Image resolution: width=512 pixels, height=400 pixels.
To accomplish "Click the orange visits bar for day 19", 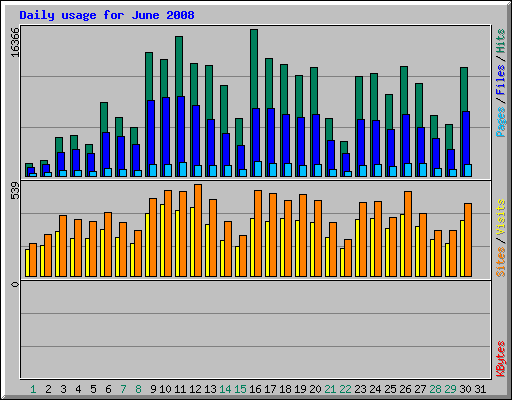I will pyautogui.click(x=303, y=235).
